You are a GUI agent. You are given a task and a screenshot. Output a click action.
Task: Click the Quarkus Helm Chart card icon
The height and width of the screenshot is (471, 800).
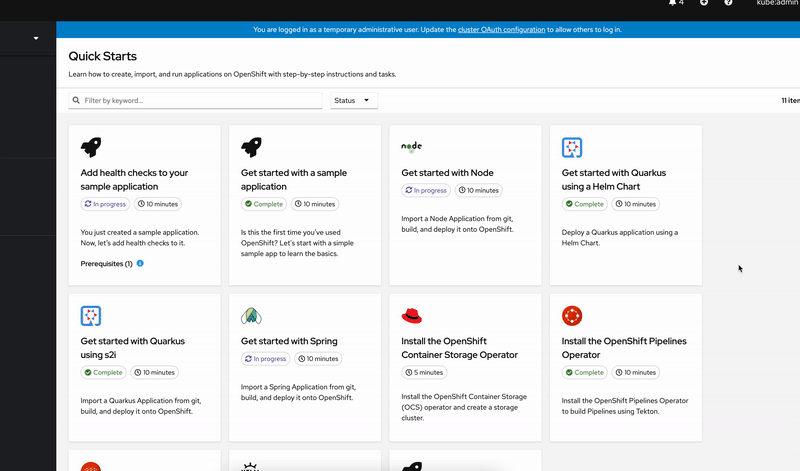(572, 147)
